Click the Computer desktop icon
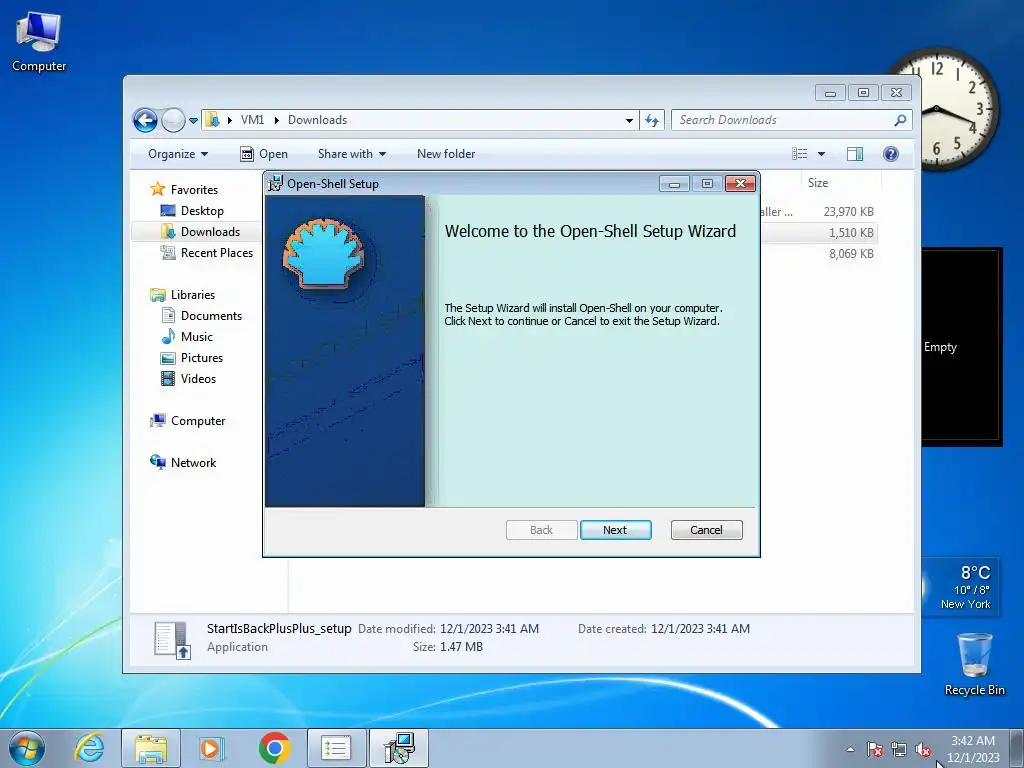Screen dimensions: 1024x768 [39, 41]
